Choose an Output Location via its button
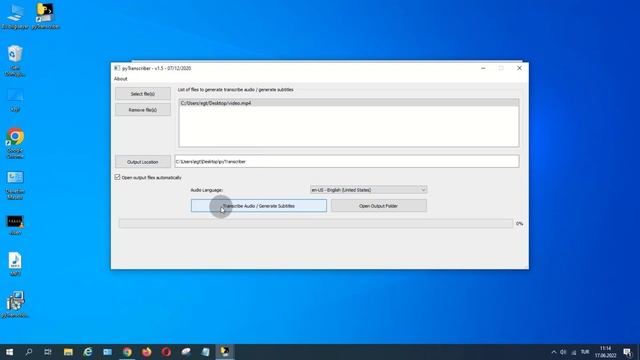This screenshot has width=640, height=360. [142, 162]
